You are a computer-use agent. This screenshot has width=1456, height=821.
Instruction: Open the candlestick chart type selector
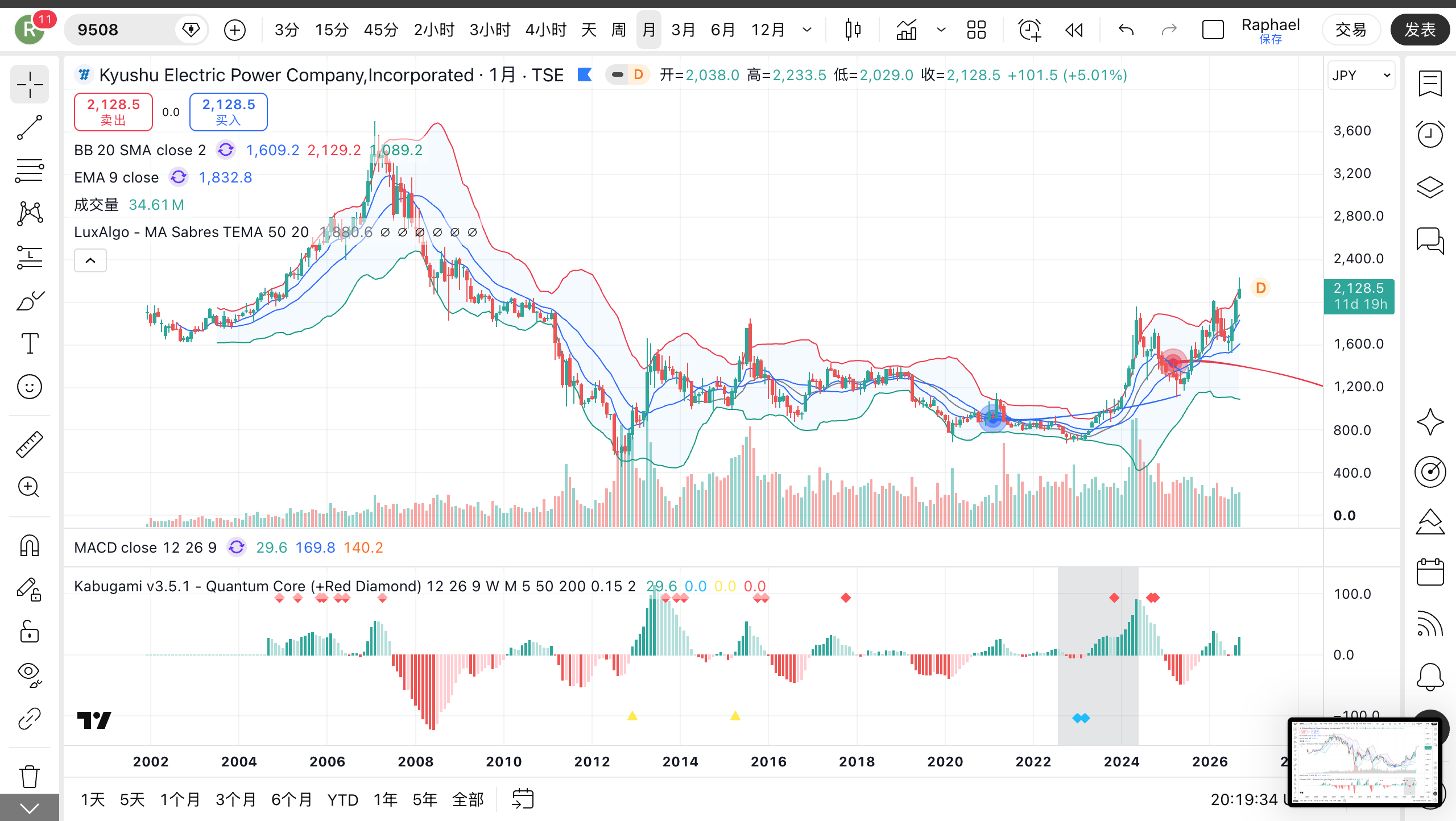pyautogui.click(x=853, y=30)
